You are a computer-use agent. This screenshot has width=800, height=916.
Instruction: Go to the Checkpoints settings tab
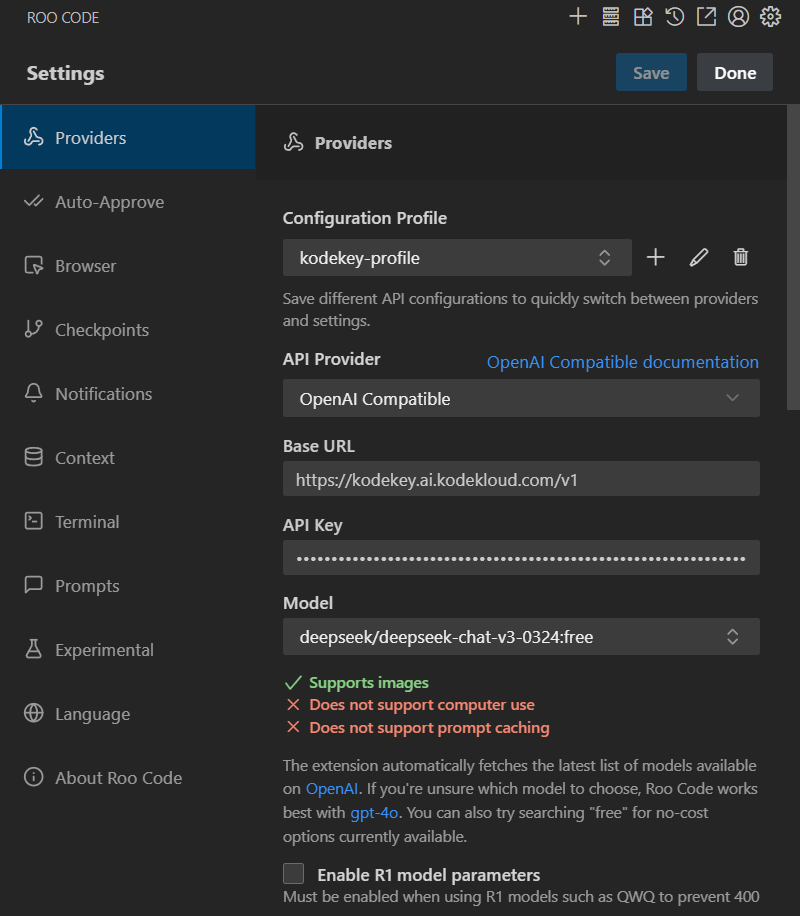point(101,330)
